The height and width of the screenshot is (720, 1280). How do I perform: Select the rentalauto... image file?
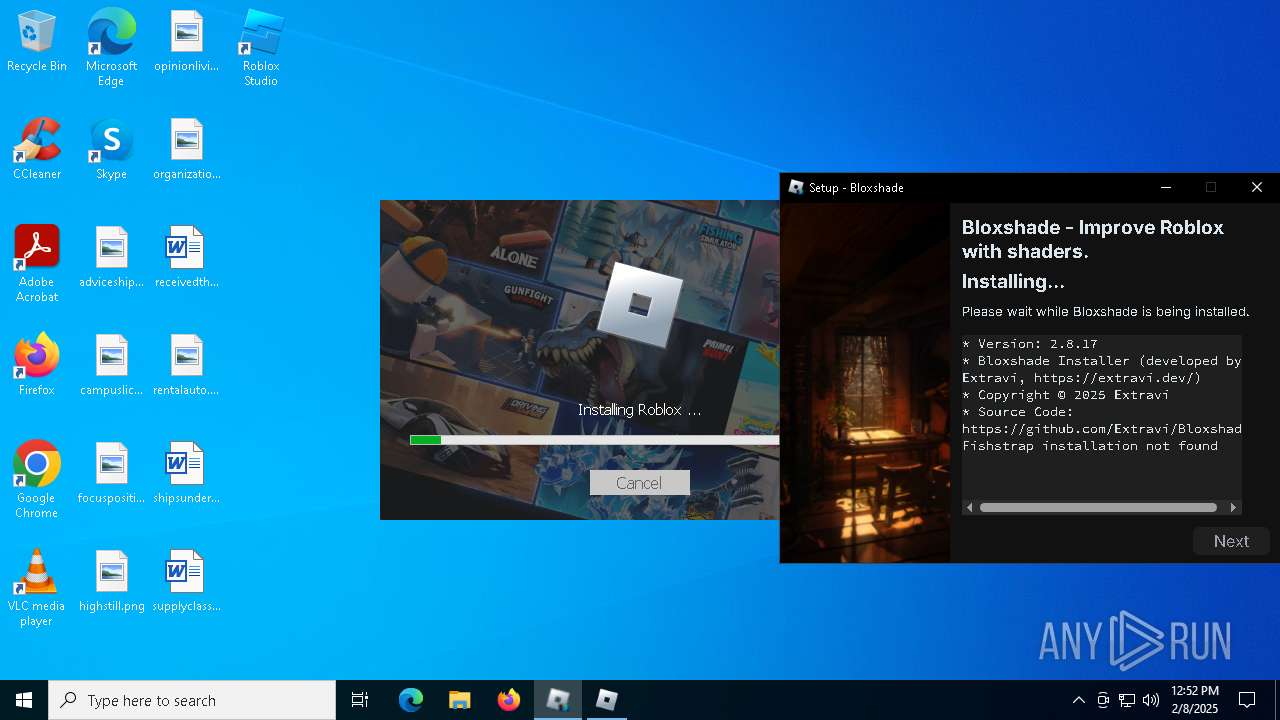[186, 366]
